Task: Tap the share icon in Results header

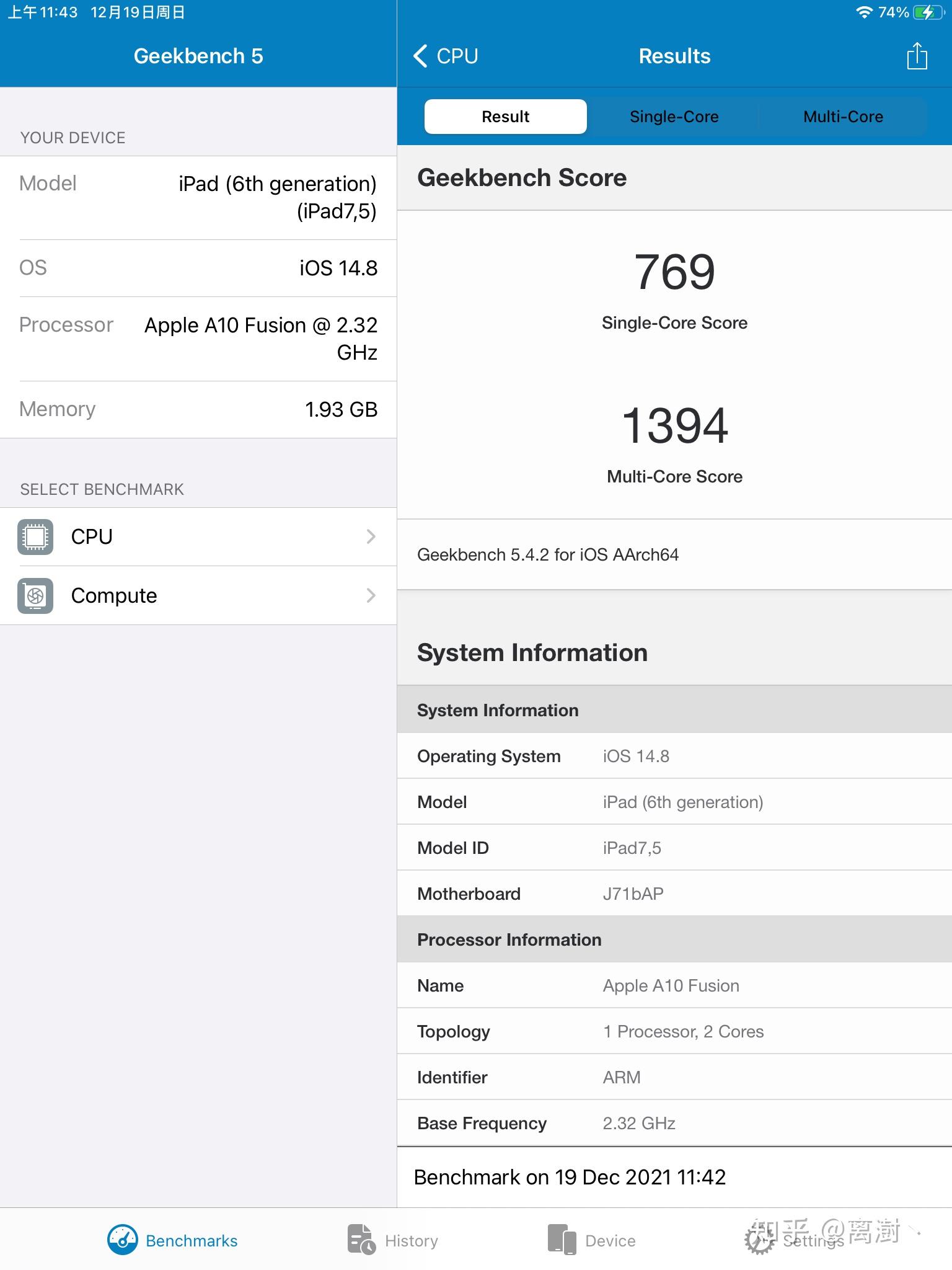Action: pos(917,56)
